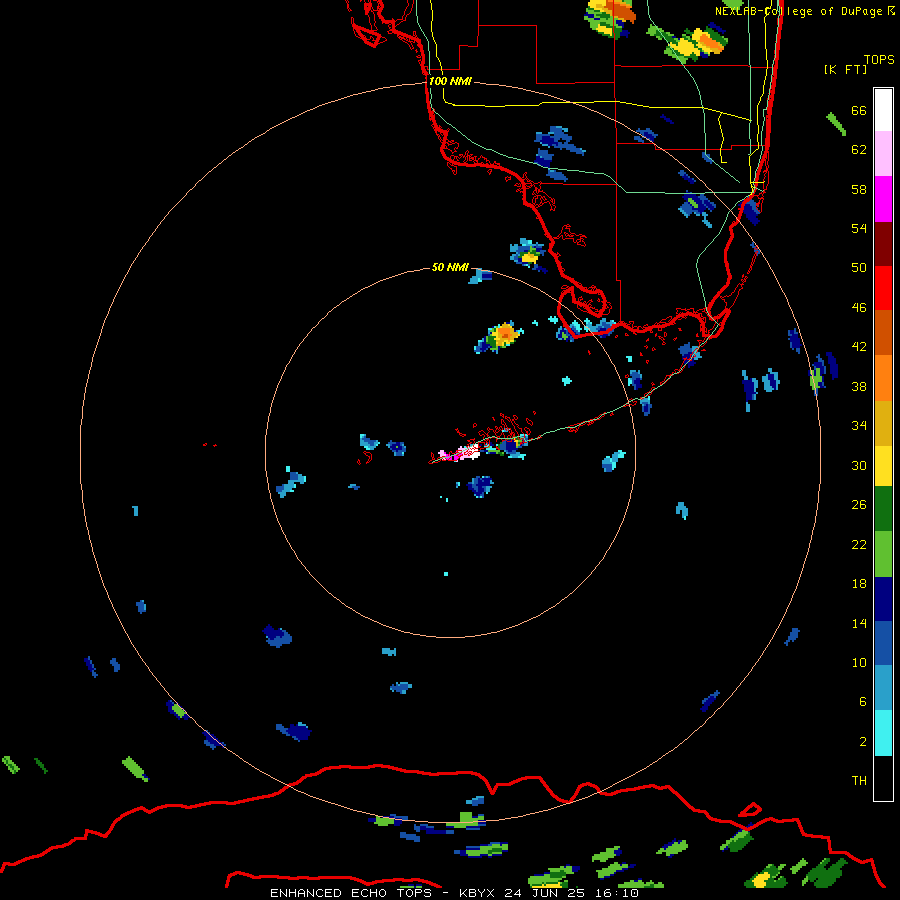Click the legend value 46
This screenshot has width=900, height=900.
859,308
